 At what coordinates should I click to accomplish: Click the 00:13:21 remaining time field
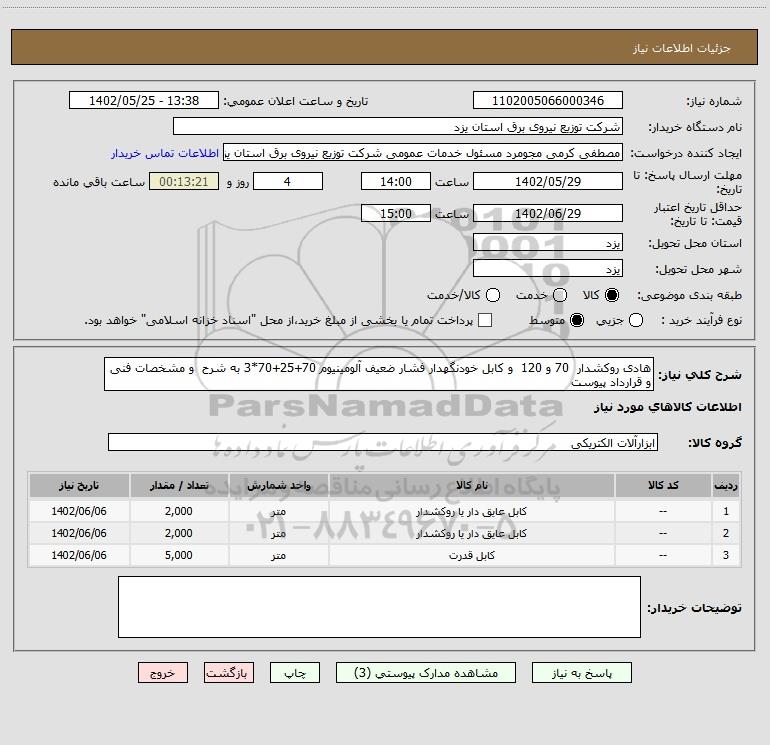pos(184,182)
